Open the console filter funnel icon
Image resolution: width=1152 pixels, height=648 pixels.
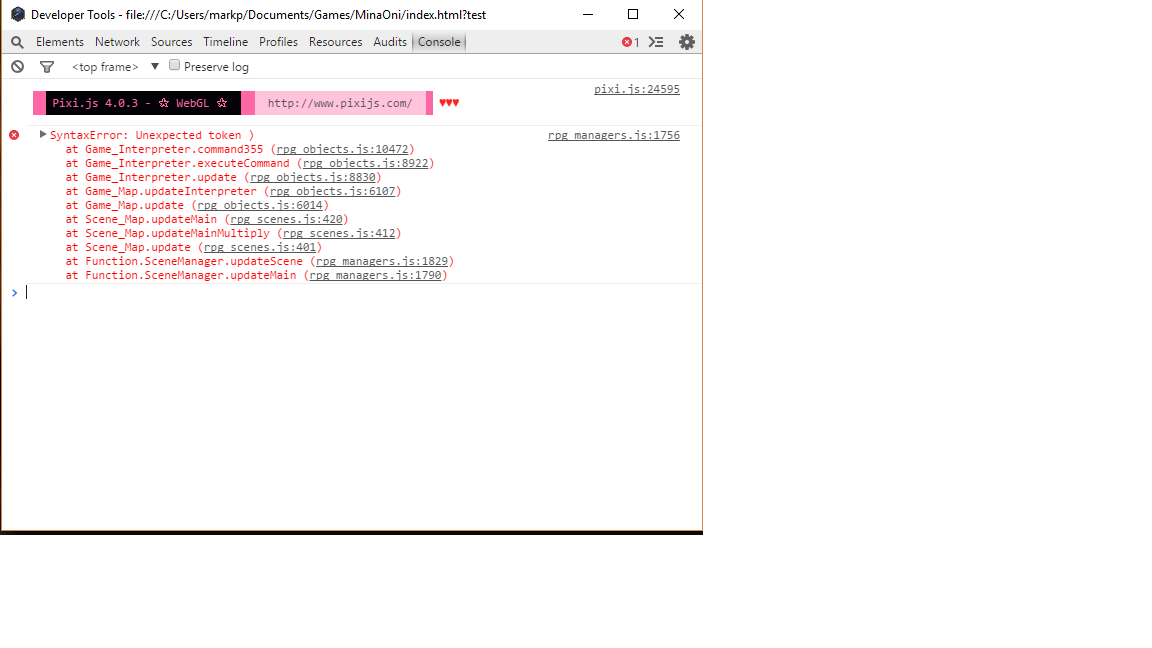pyautogui.click(x=47, y=67)
